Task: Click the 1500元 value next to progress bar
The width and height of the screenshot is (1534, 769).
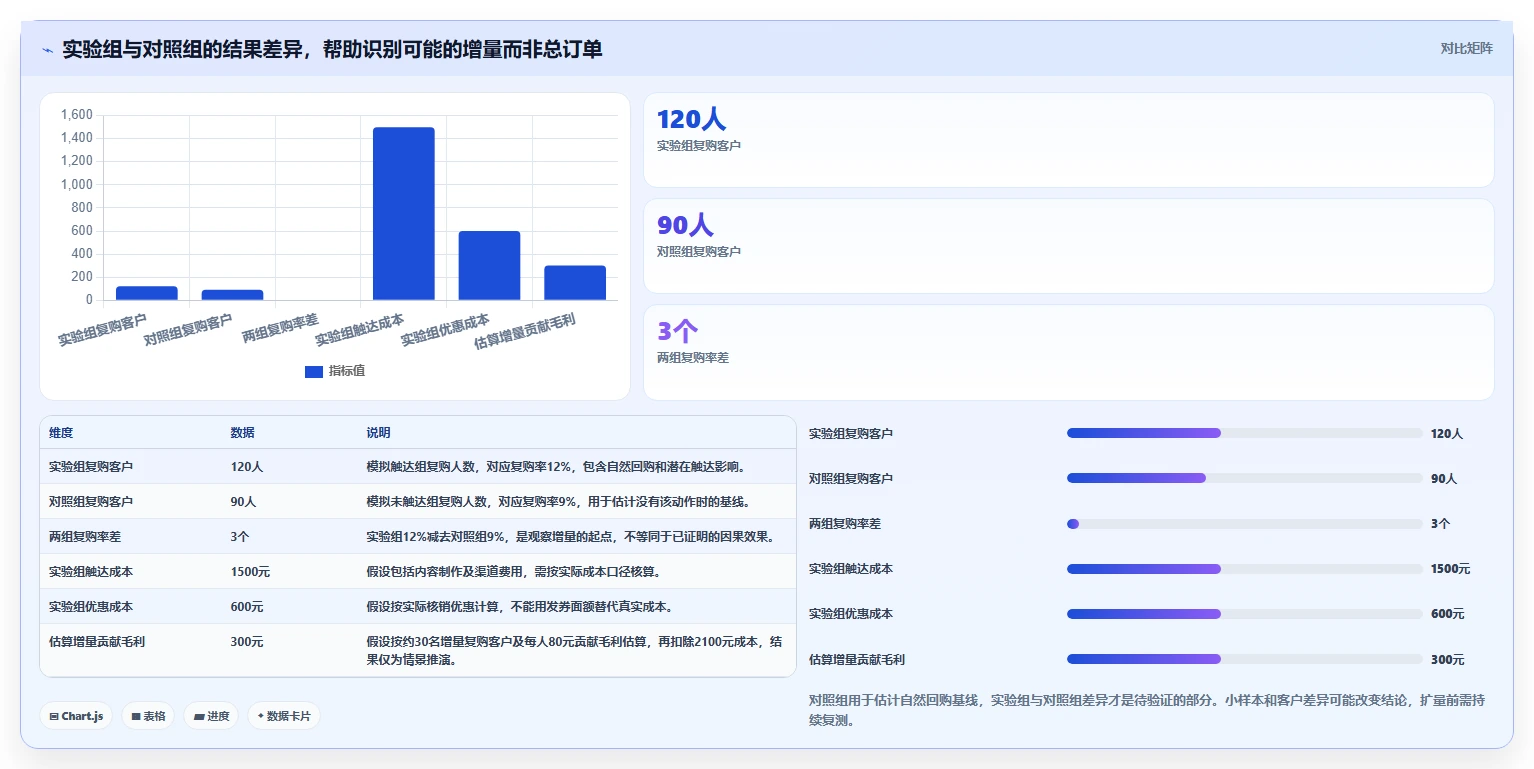Action: [1451, 569]
